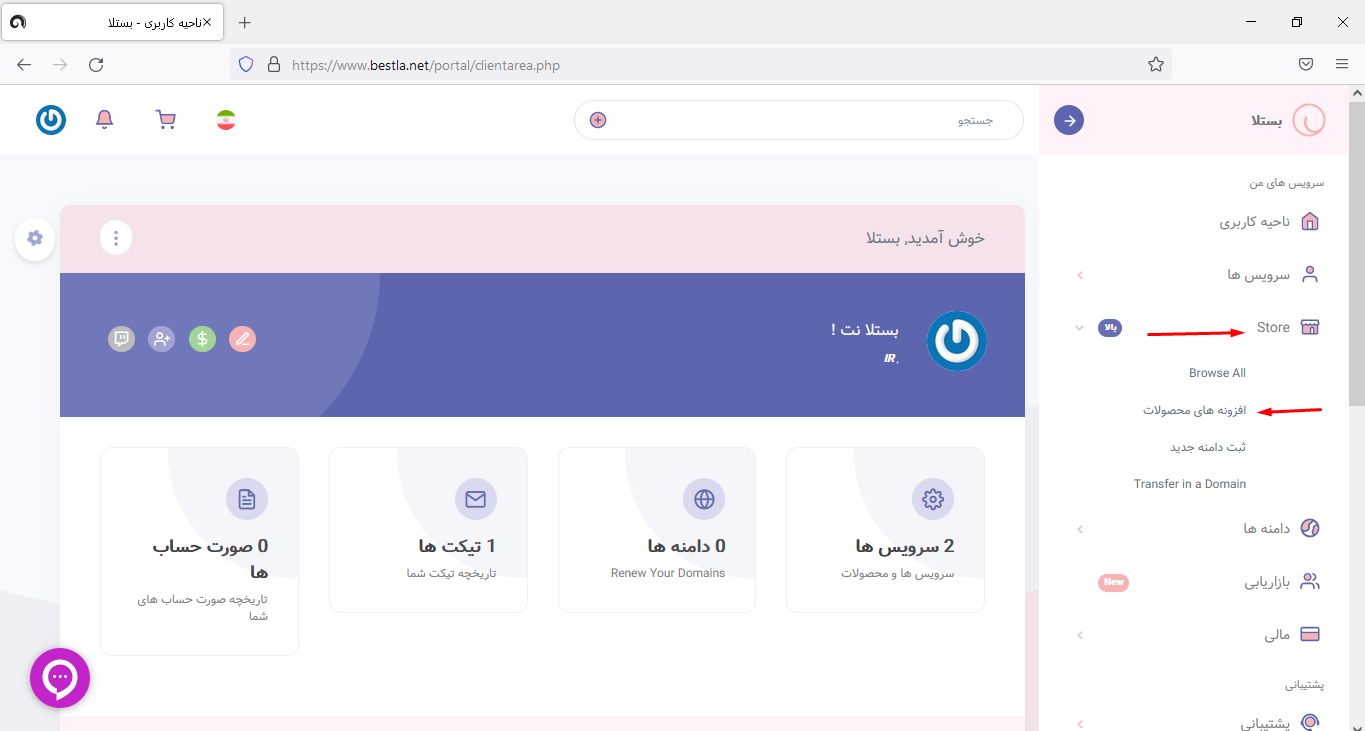1365x731 pixels.
Task: Open Transfer in a Domain item
Action: [1190, 484]
